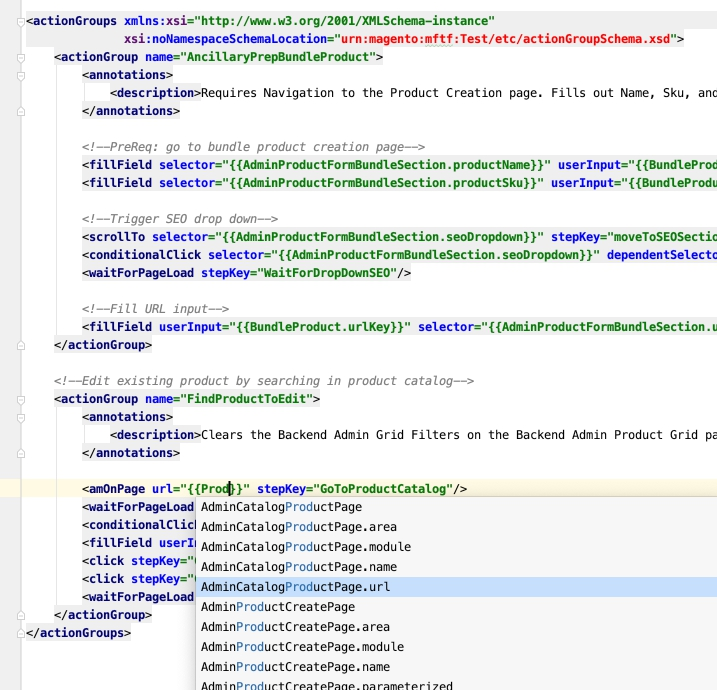Collapse the FindProductToEdit actionGroup fold

[x=21, y=400]
